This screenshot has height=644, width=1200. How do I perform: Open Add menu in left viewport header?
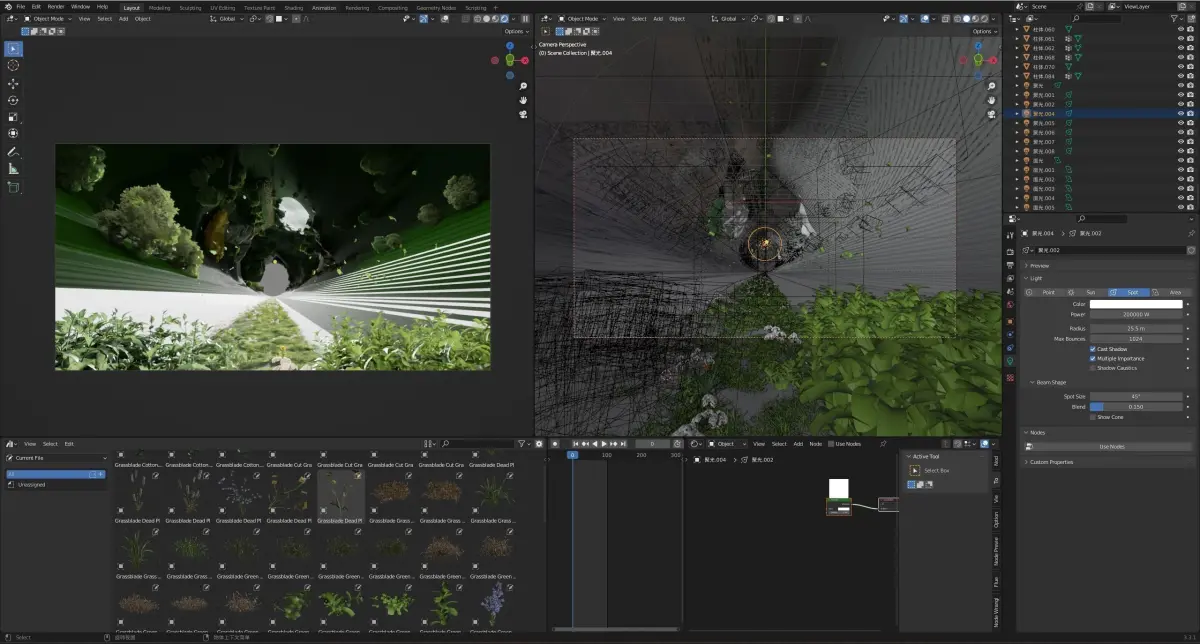click(123, 18)
